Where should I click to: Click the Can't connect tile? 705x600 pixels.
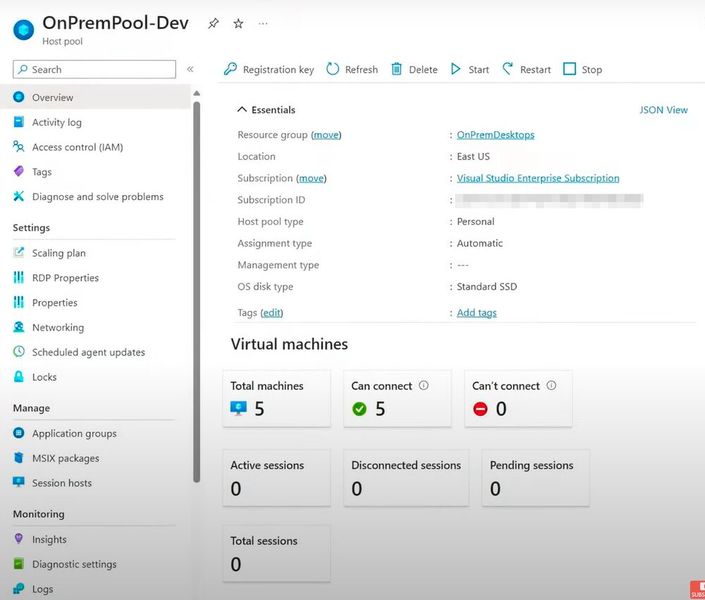518,399
